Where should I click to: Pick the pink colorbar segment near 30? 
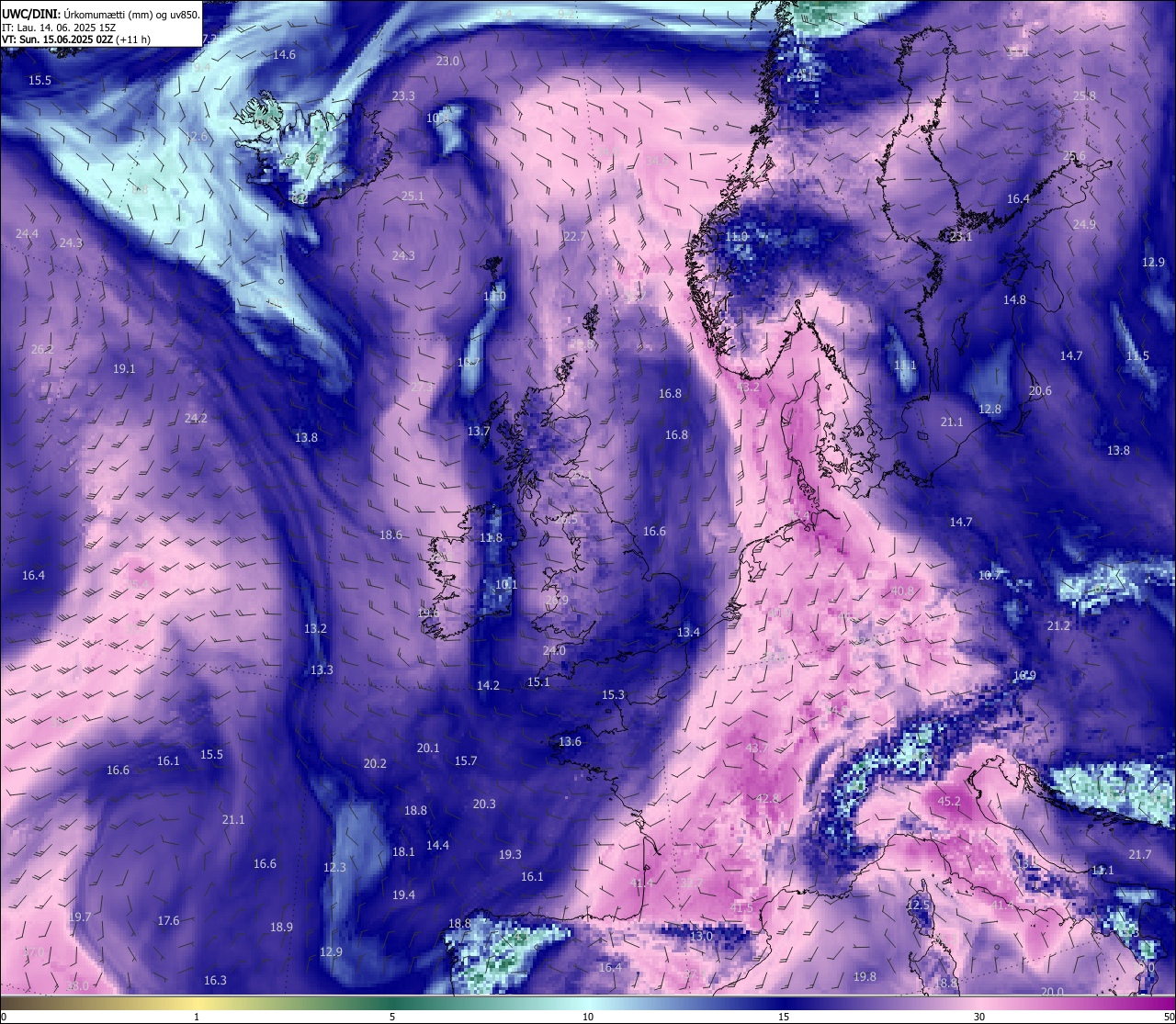[x=979, y=1003]
